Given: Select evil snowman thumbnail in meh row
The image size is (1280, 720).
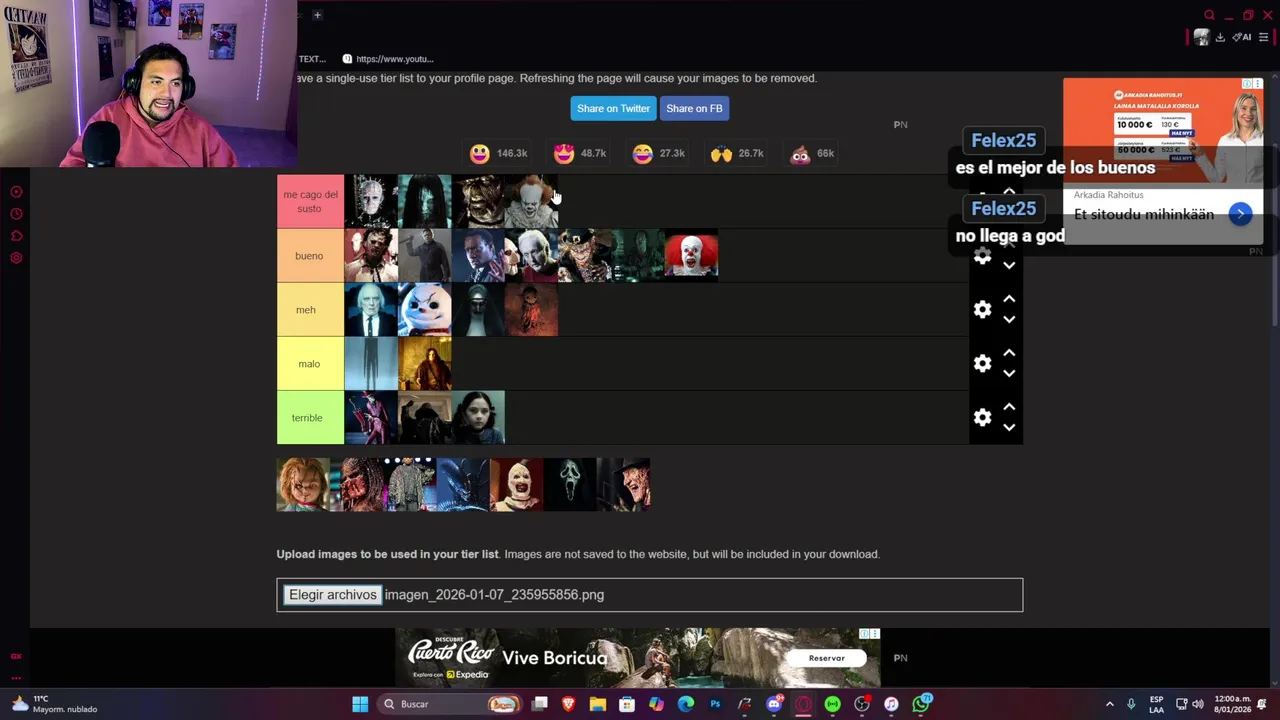Looking at the screenshot, I should click(x=425, y=310).
